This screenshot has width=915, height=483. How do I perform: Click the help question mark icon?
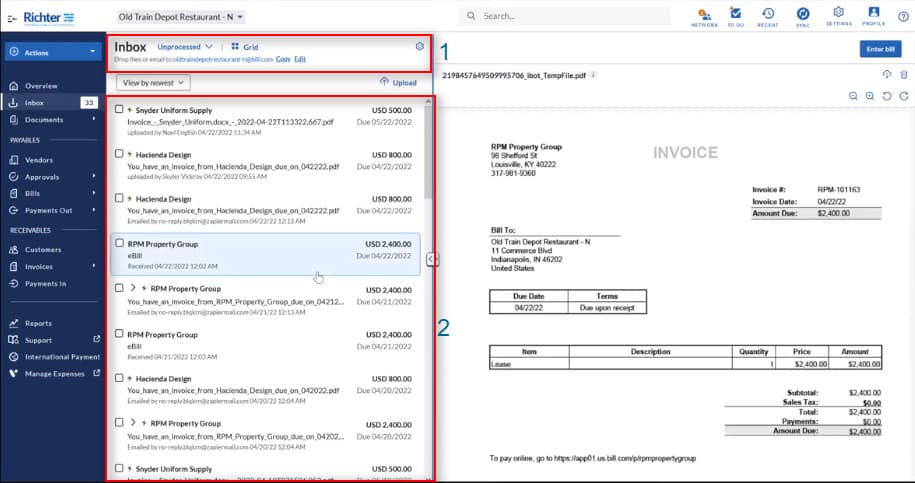pos(903,16)
